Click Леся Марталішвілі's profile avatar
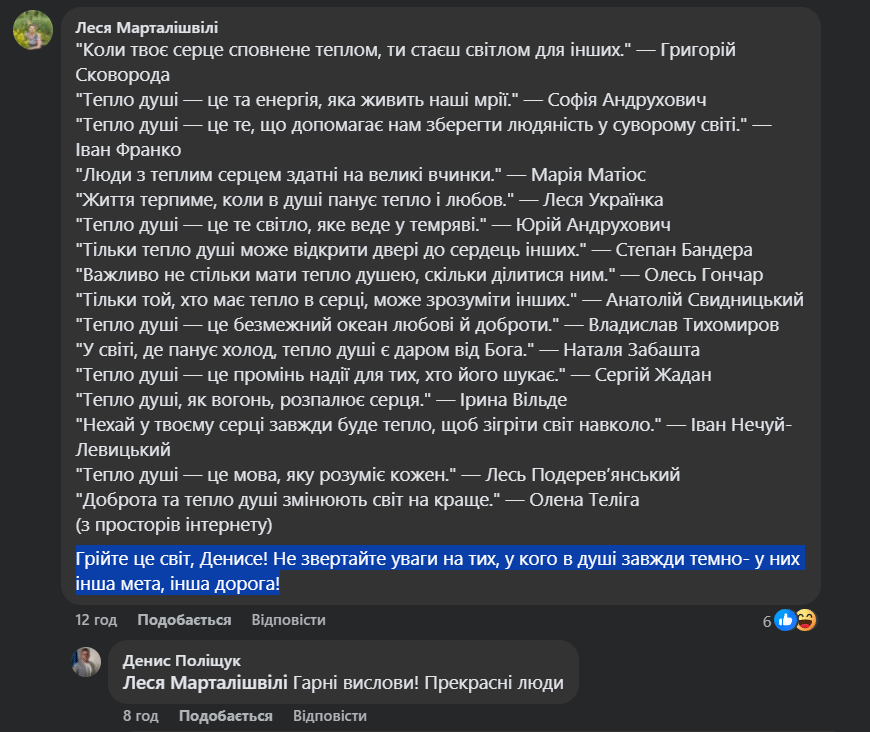870x732 pixels. click(x=33, y=30)
